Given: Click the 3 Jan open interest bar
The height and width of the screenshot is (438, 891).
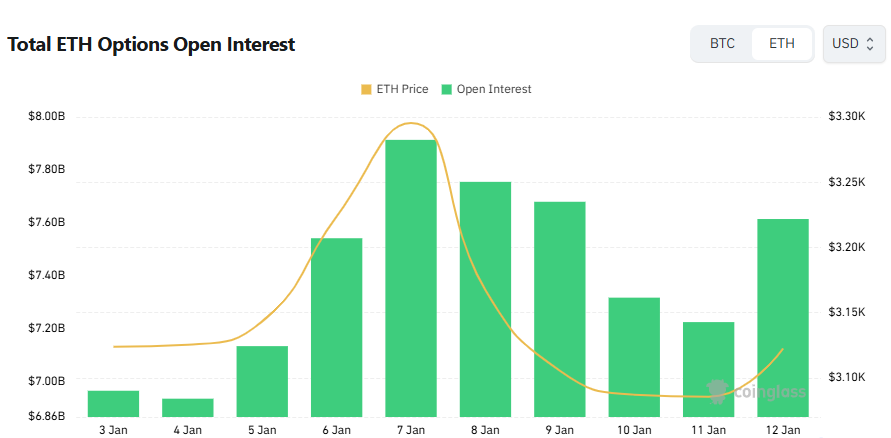Looking at the screenshot, I should 113,403.
